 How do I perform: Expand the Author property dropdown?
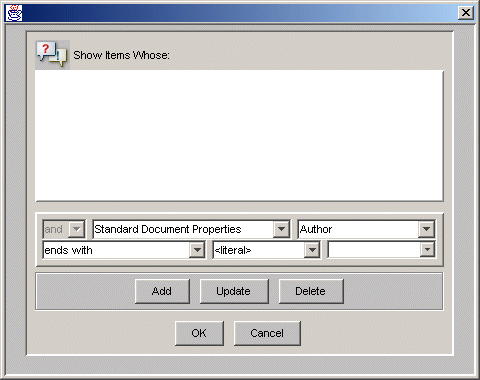coord(426,229)
